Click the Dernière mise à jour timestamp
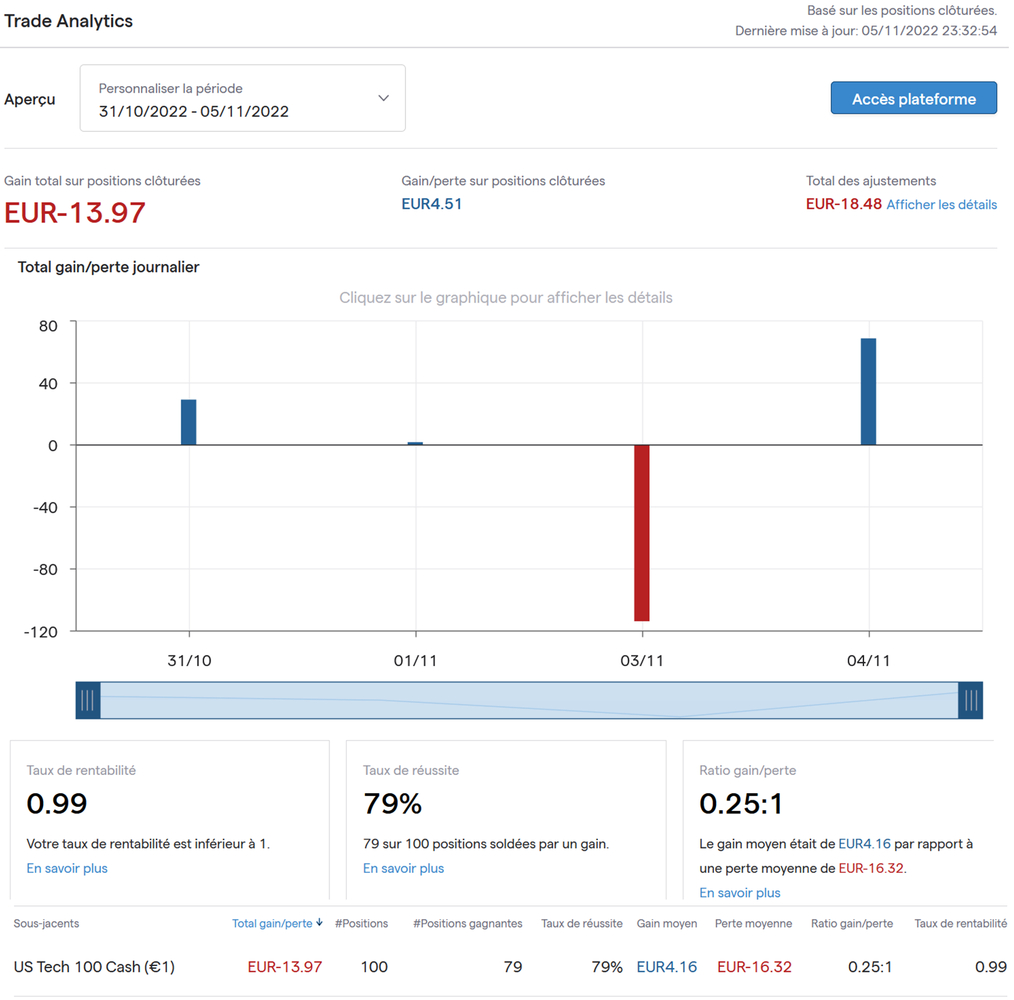Viewport: 1014px width, 1000px height. [866, 30]
